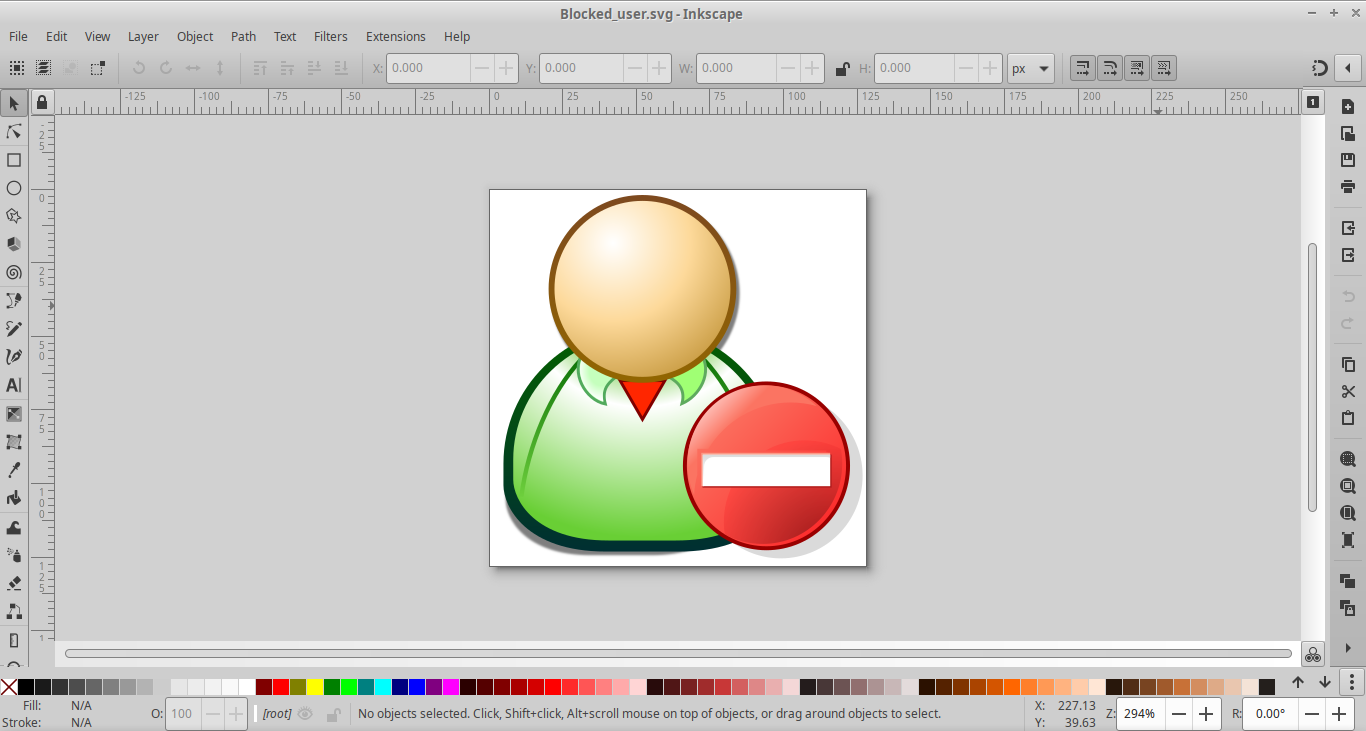1366x731 pixels.
Task: Cut selection with scissors icon
Action: pyautogui.click(x=1348, y=391)
